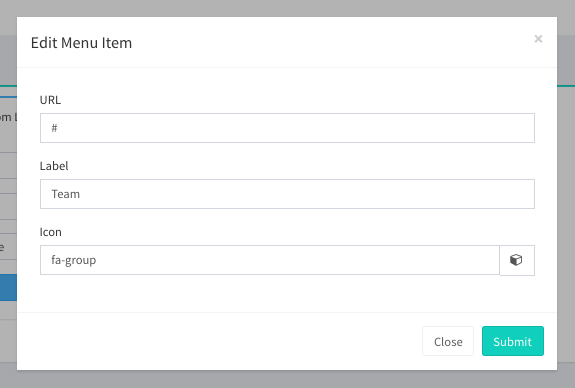
Task: Open the icon picker cube button
Action: click(517, 260)
